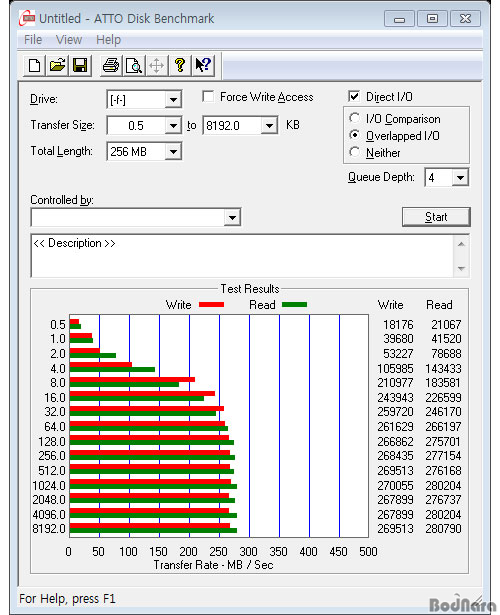Image resolution: width=500 pixels, height=615 pixels.
Task: Save results using the floppy disk icon
Action: (x=80, y=65)
